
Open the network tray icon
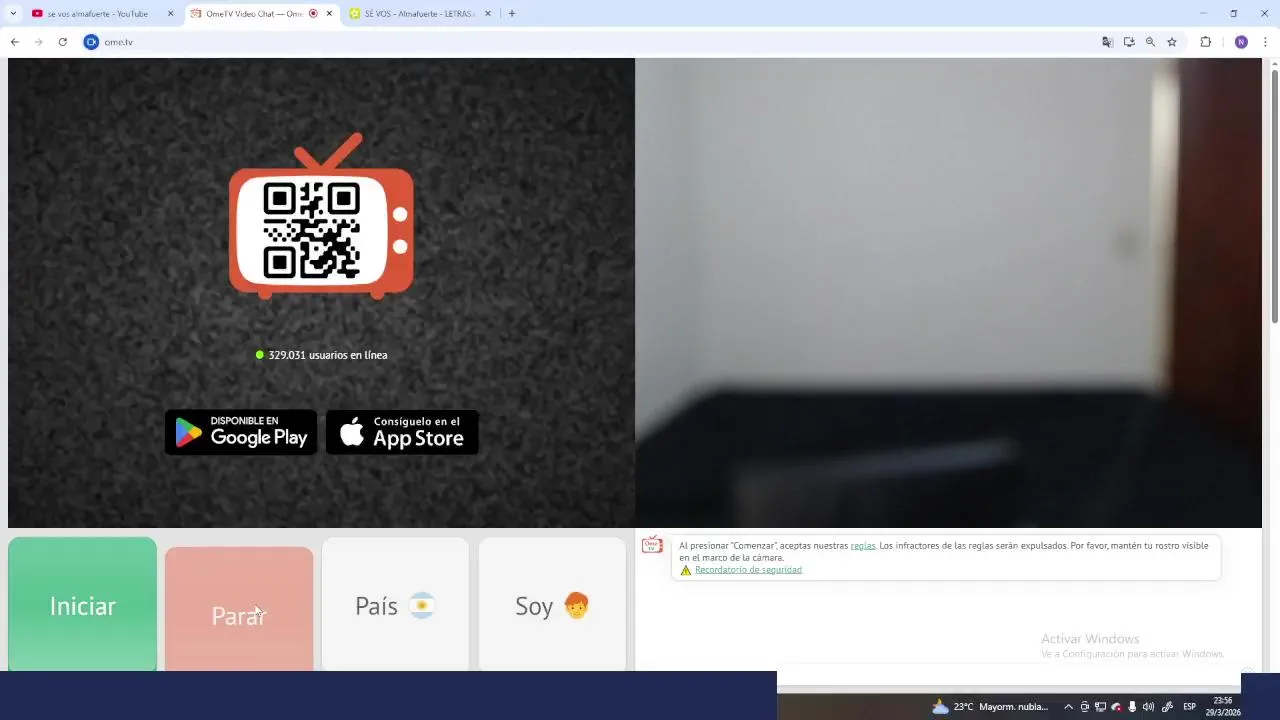click(1100, 707)
